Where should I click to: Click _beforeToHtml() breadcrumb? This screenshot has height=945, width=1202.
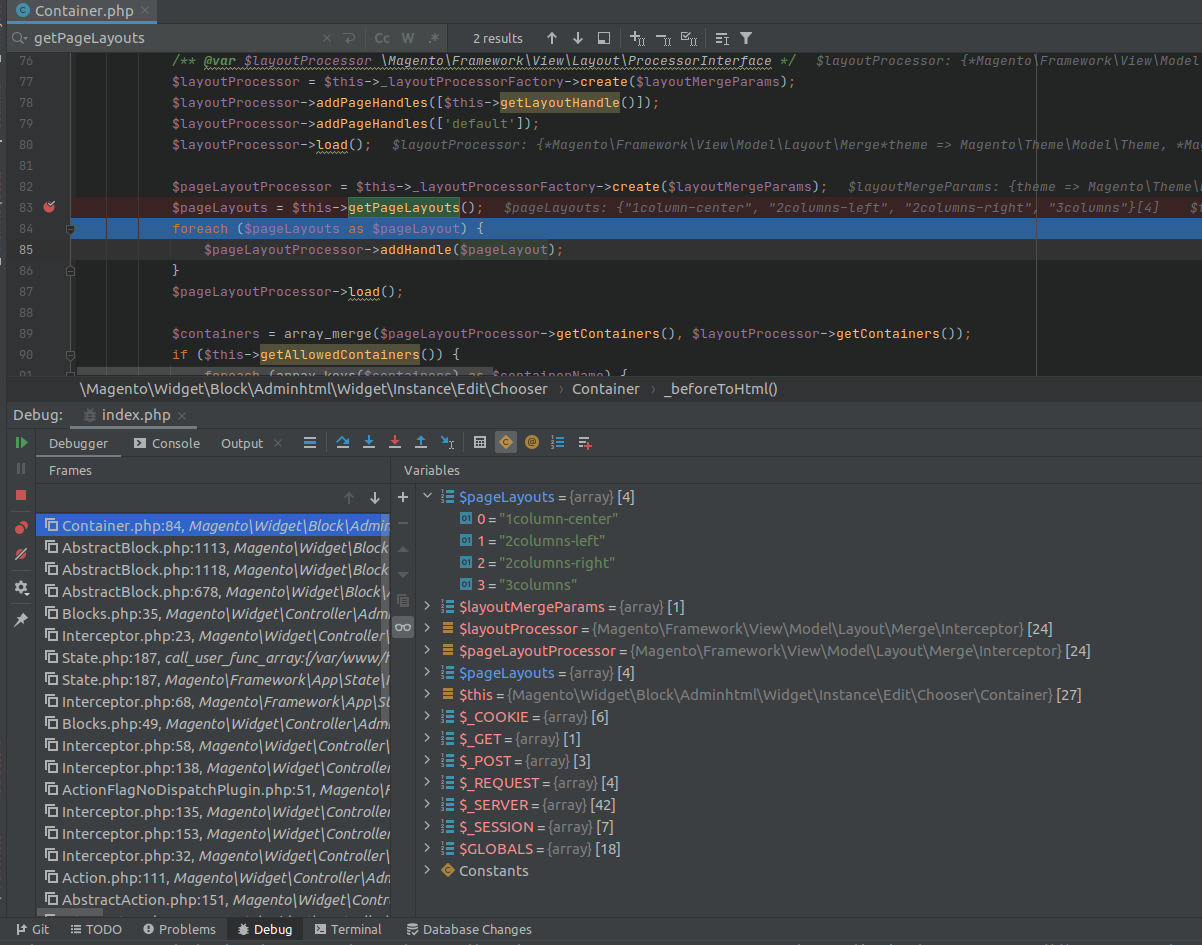[x=720, y=389]
